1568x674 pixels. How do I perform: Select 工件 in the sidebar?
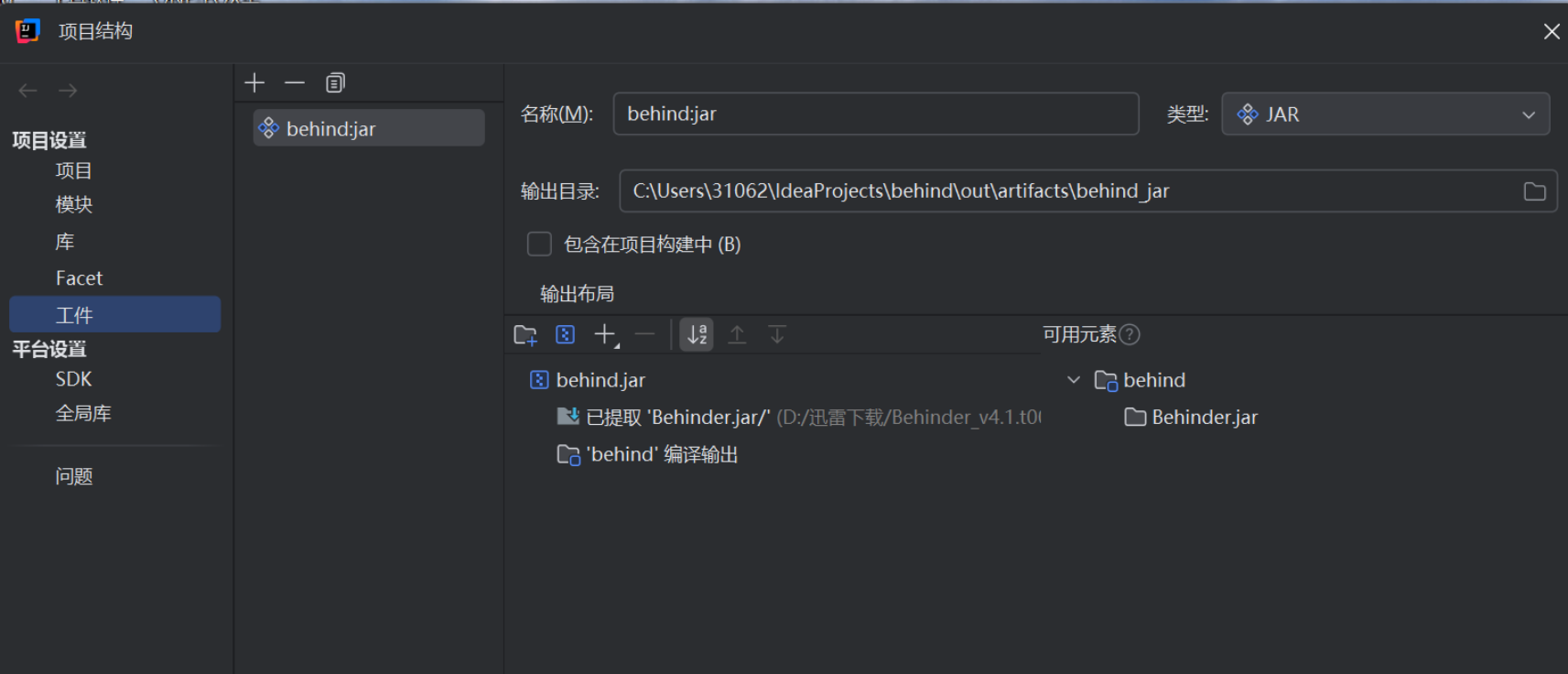114,315
